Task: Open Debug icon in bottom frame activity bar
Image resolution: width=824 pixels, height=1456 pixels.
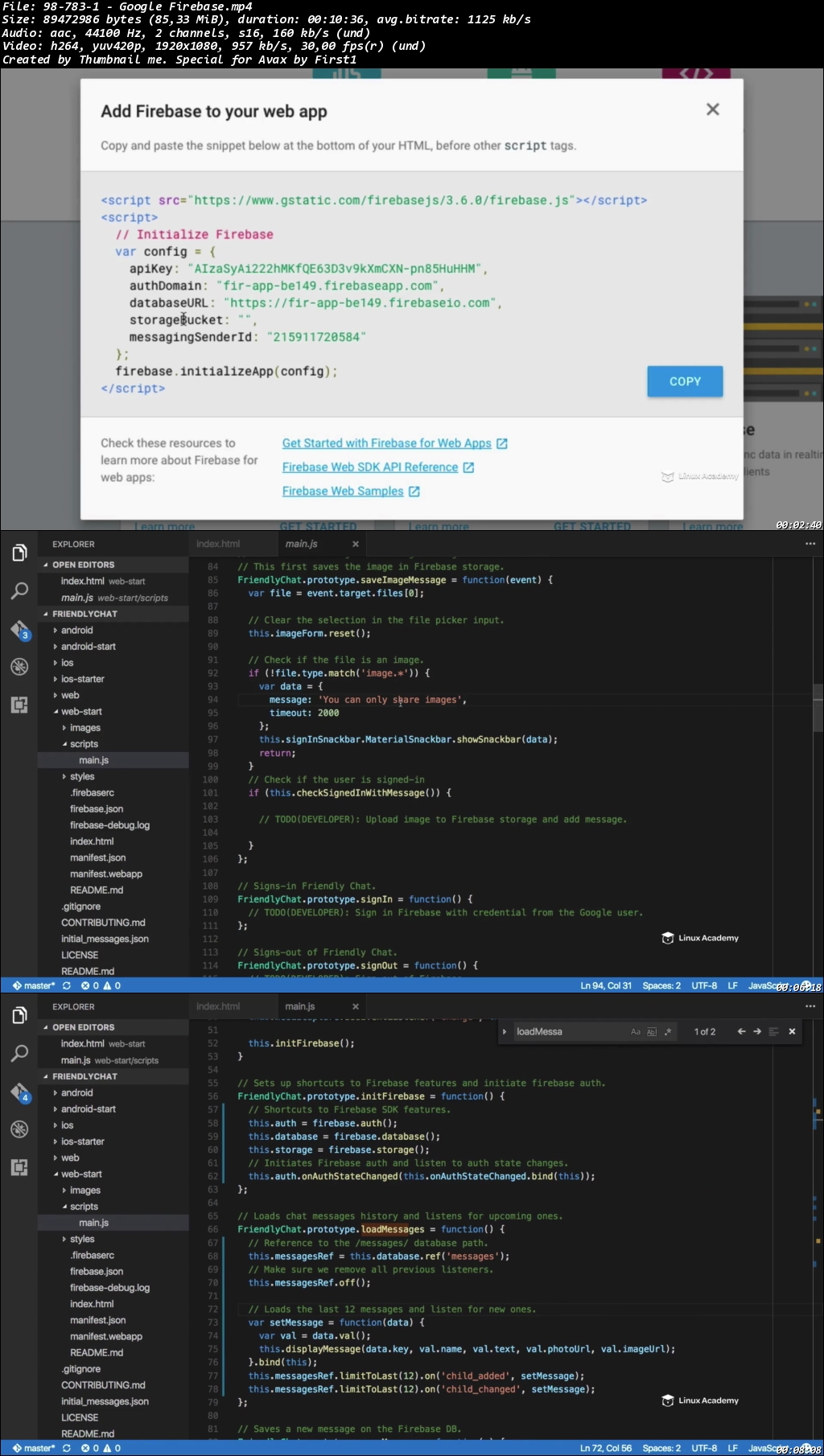Action: (x=19, y=1129)
